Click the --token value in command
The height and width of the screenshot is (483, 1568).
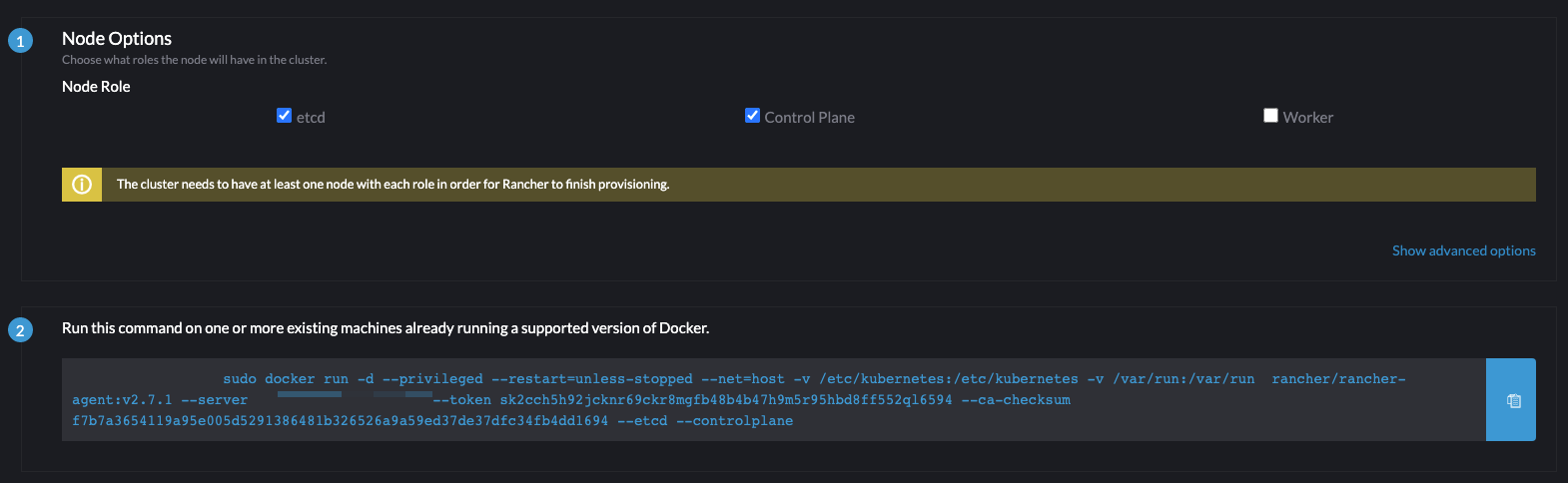[725, 400]
